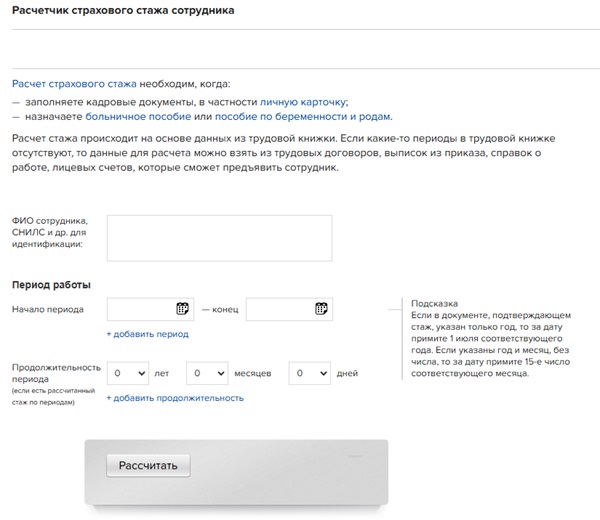The height and width of the screenshot is (520, 600).
Task: Expand the years (лет) dropdown
Action: pyautogui.click(x=128, y=373)
